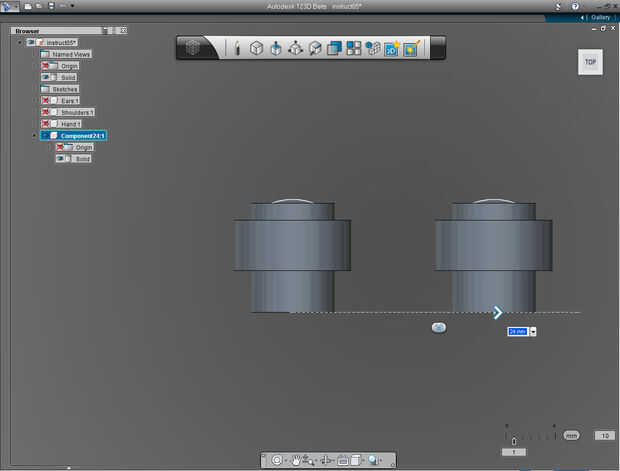Collapse the Component24:1 tree node
Image resolution: width=620 pixels, height=471 pixels.
[34, 136]
